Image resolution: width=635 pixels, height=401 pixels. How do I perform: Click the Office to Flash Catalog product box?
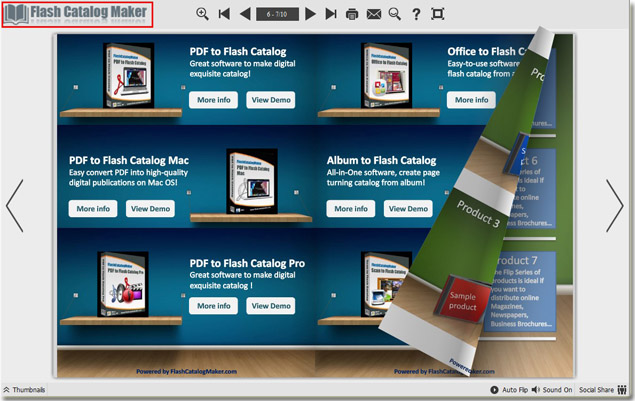[386, 76]
